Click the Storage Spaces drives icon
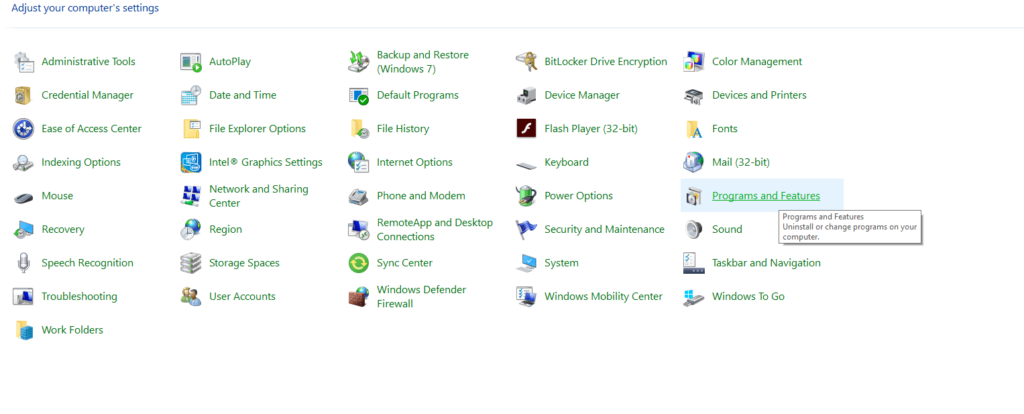Image resolution: width=1024 pixels, height=414 pixels. tap(191, 263)
